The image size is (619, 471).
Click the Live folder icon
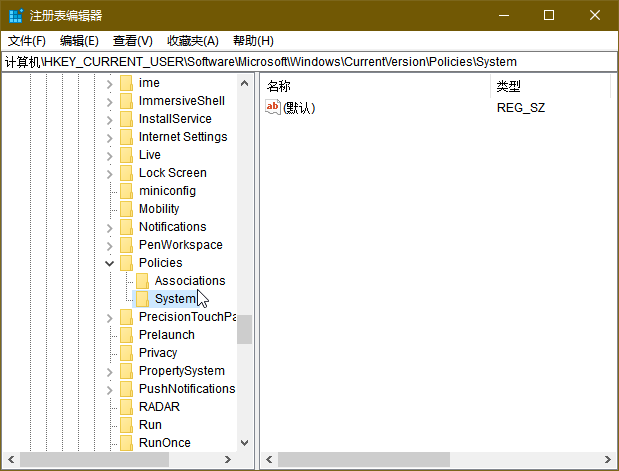tap(126, 155)
